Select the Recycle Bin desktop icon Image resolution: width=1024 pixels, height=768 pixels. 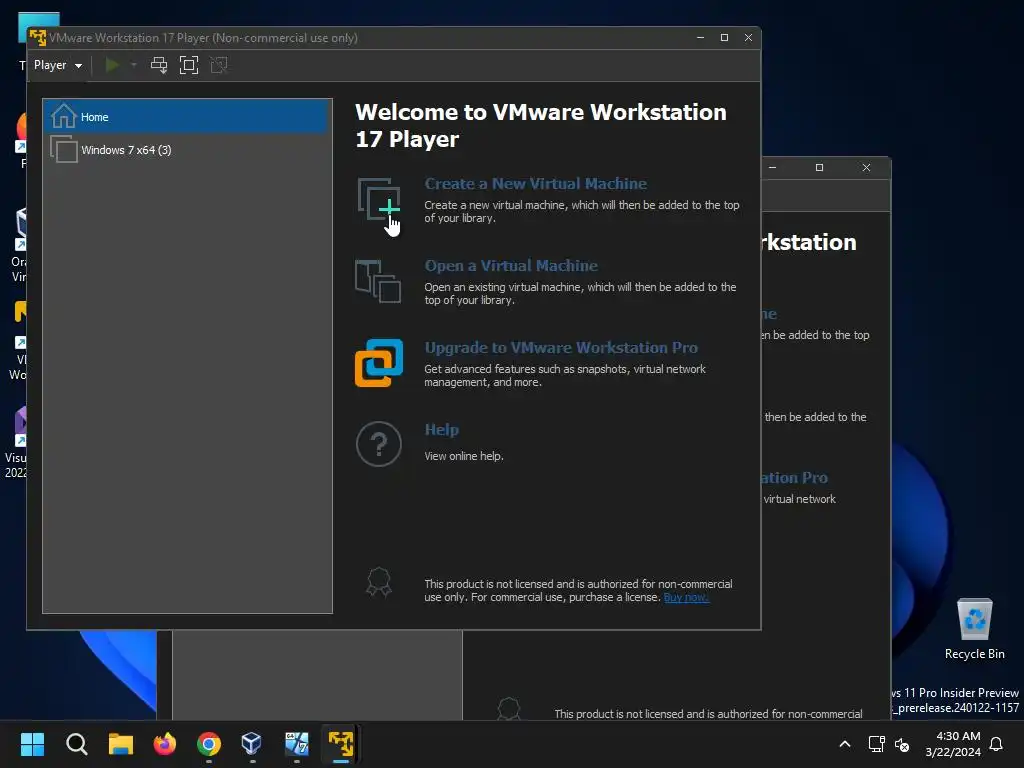[974, 630]
